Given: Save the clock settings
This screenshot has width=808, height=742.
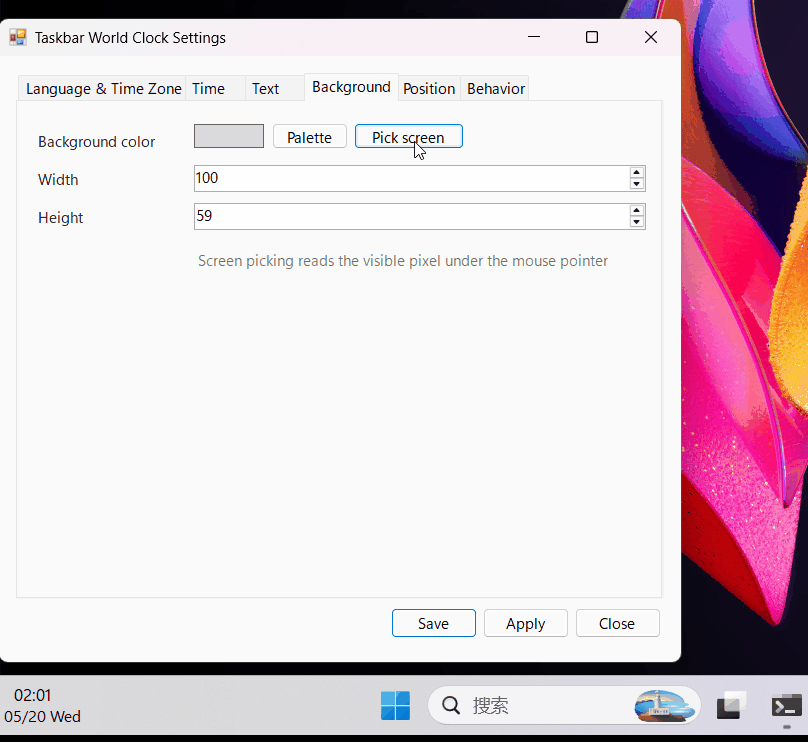Looking at the screenshot, I should pyautogui.click(x=434, y=623).
